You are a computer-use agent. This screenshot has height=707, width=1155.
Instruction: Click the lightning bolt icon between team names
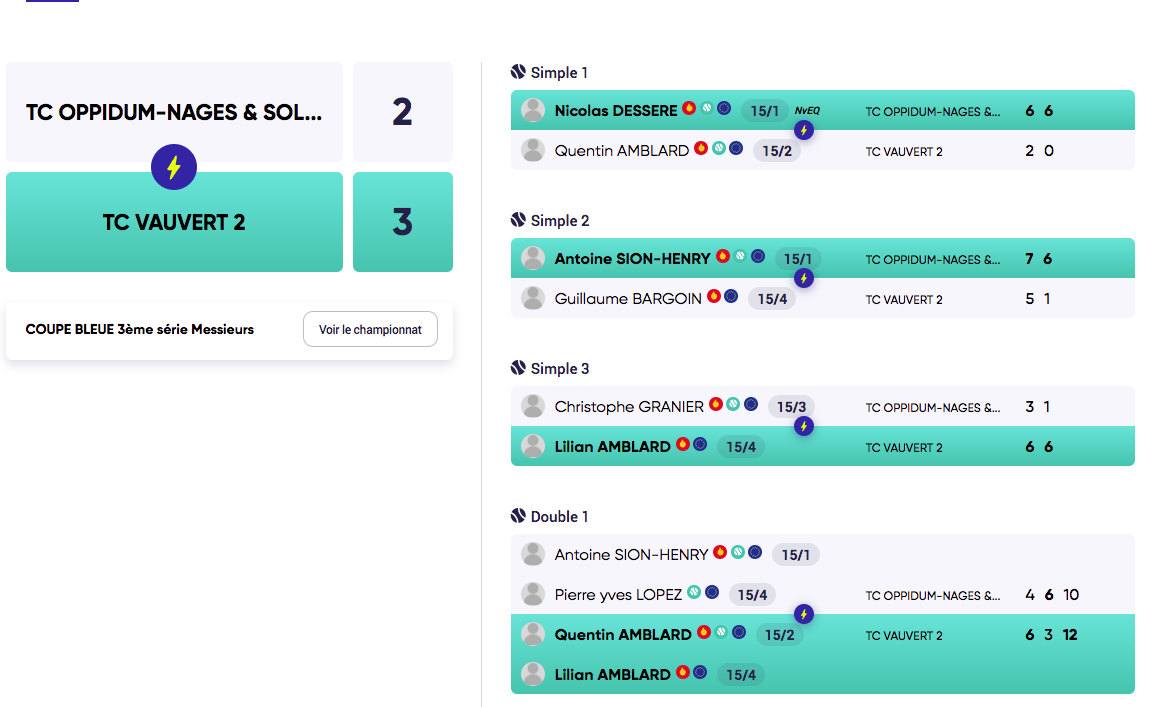(x=174, y=167)
